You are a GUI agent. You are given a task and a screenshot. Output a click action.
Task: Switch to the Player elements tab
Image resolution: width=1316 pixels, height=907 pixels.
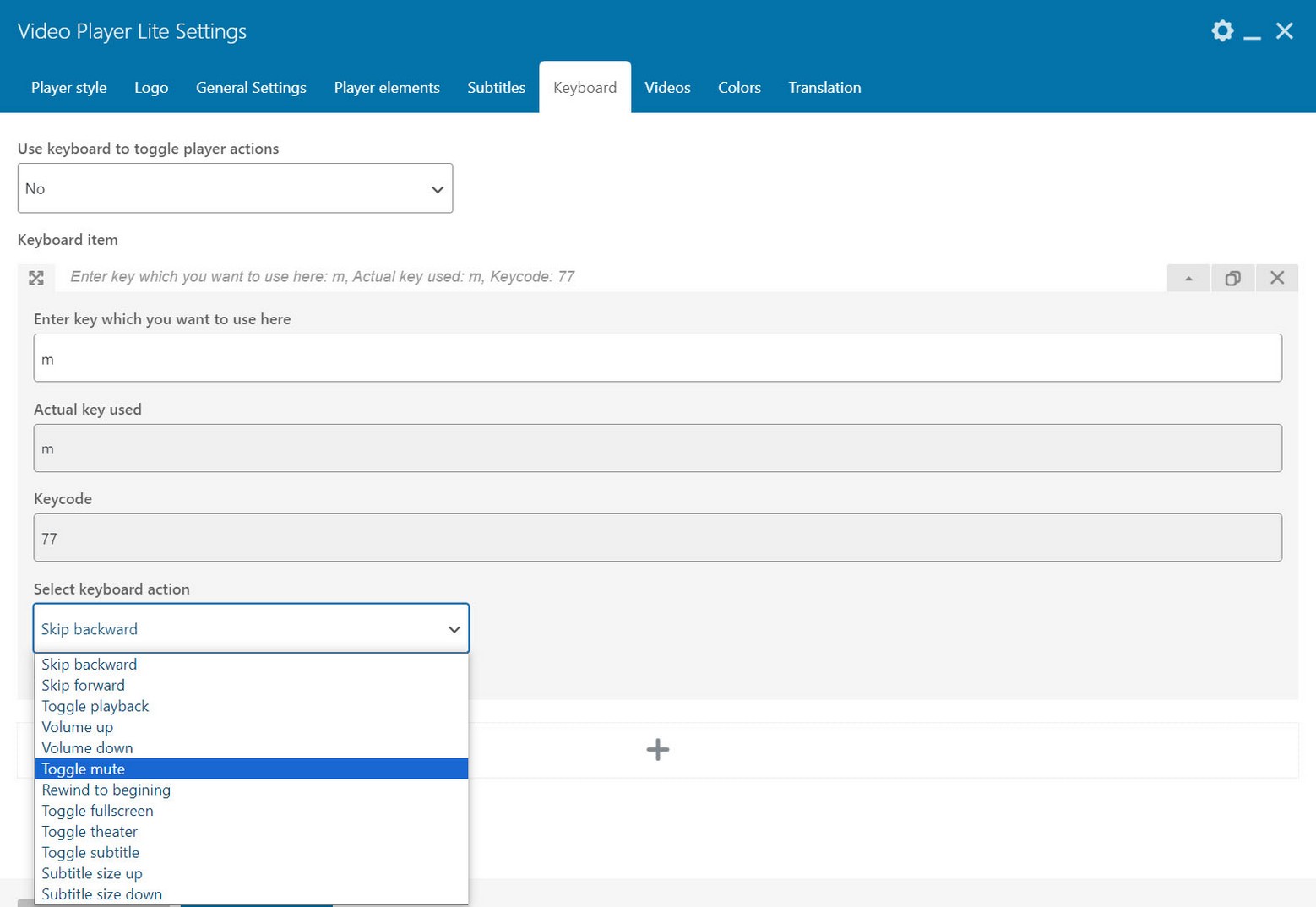386,88
